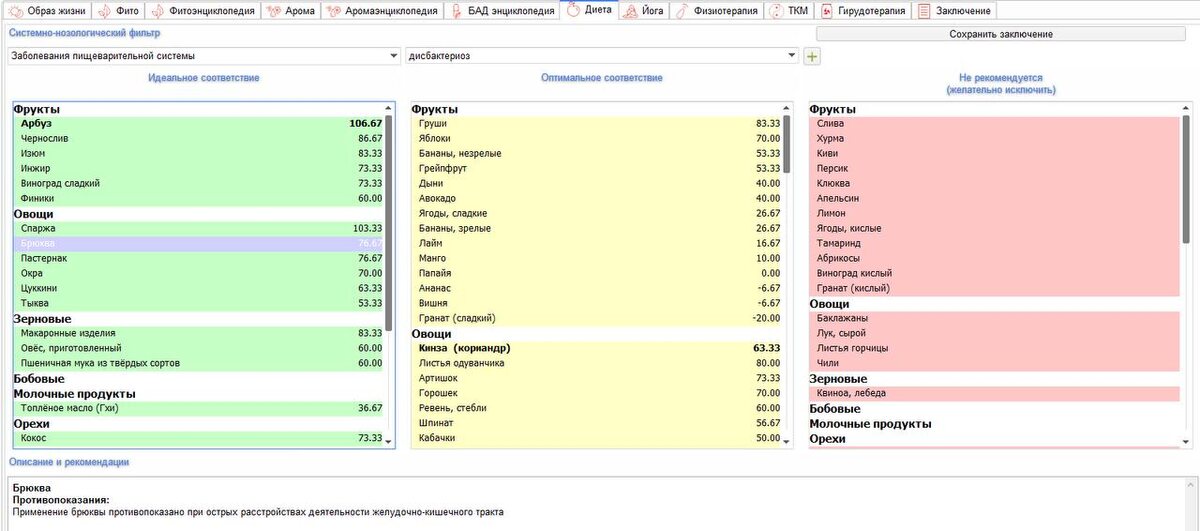Select the Инжир row
Image resolution: width=1200 pixels, height=531 pixels.
[x=199, y=169]
